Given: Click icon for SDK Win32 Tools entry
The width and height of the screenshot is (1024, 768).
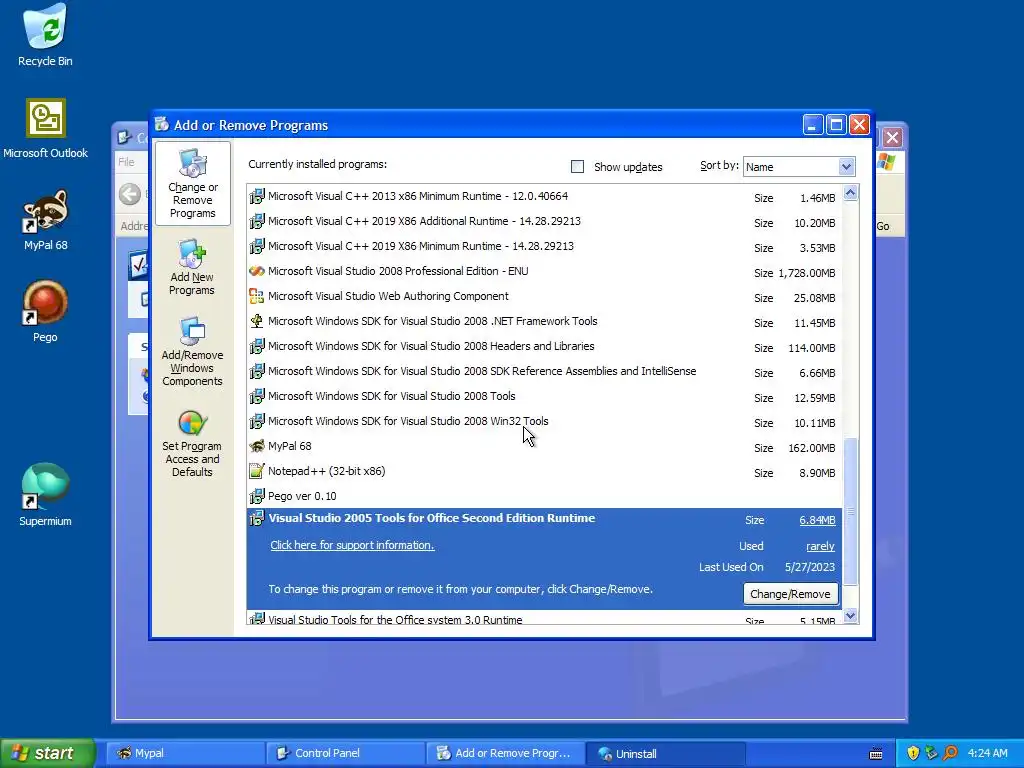Looking at the screenshot, I should coord(257,421).
